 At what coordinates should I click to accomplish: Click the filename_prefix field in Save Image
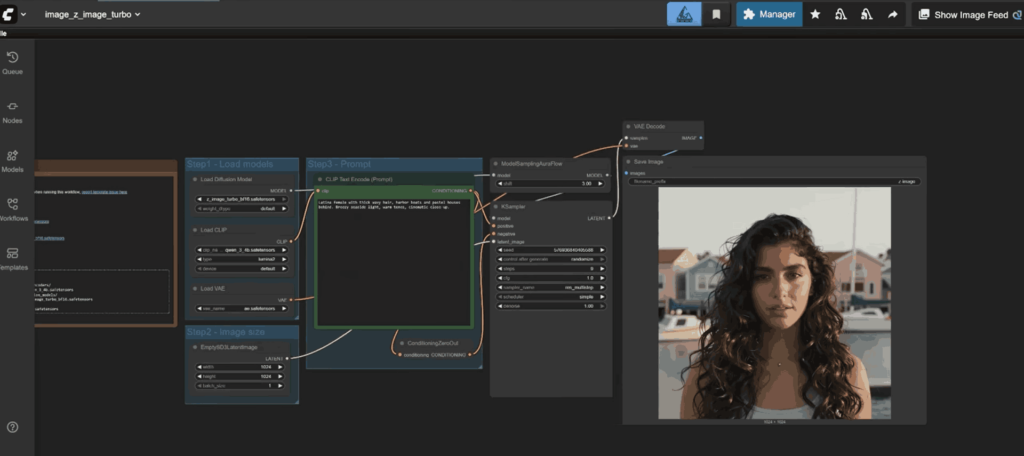[x=774, y=181]
